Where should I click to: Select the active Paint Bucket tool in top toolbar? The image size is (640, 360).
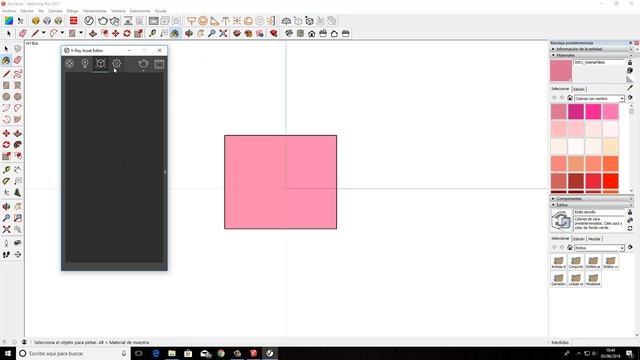click(175, 33)
